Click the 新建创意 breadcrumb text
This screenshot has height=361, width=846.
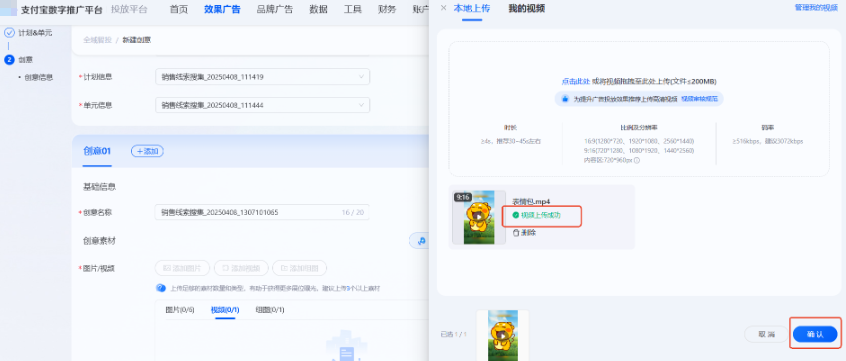coord(137,40)
